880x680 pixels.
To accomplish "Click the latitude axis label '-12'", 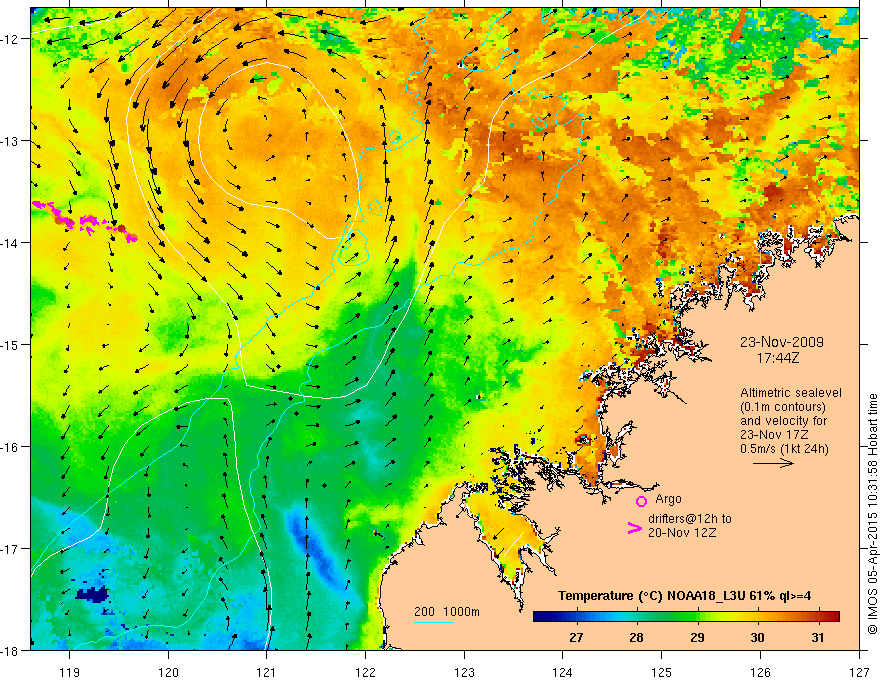I will coord(10,39).
